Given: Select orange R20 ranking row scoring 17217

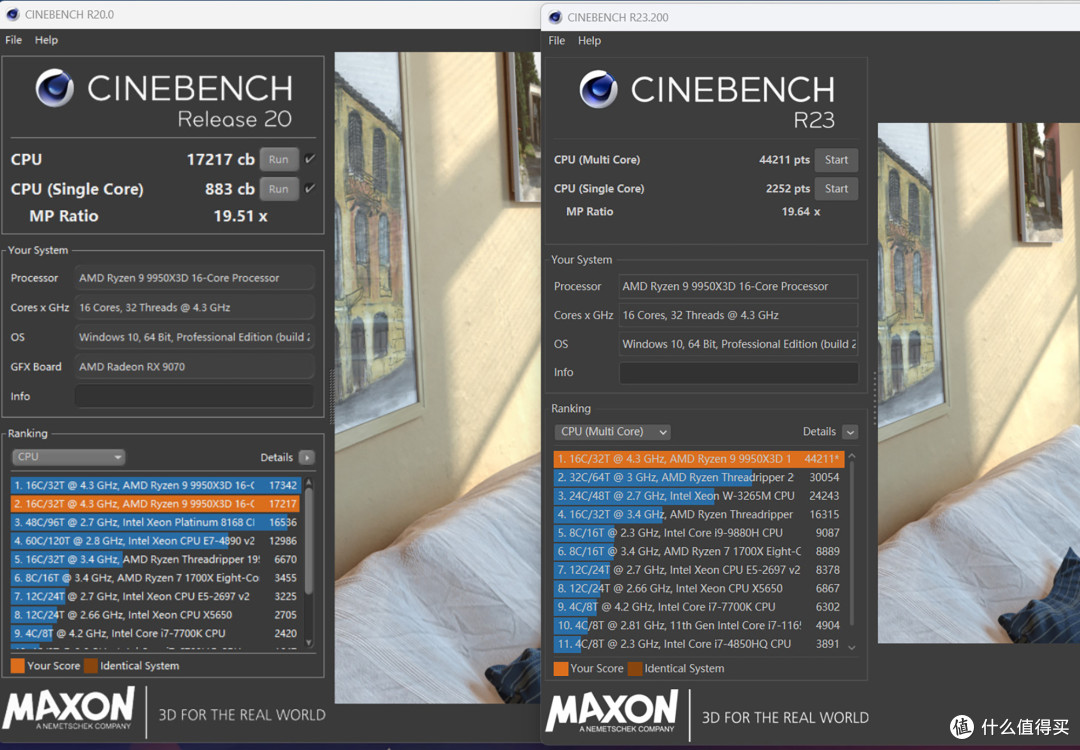Looking at the screenshot, I should click(x=155, y=504).
